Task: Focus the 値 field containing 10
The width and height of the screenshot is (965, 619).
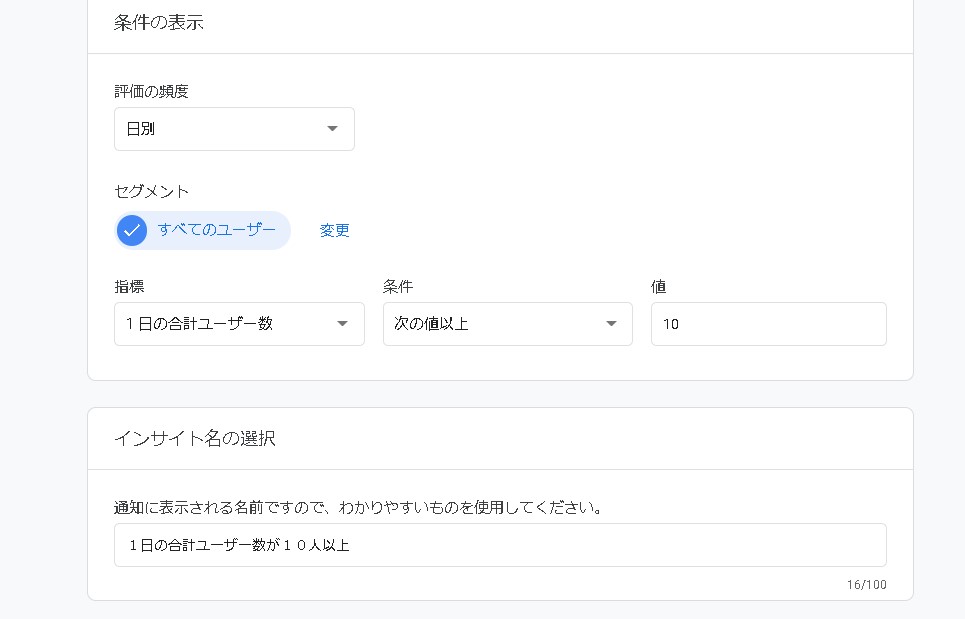Action: 768,324
